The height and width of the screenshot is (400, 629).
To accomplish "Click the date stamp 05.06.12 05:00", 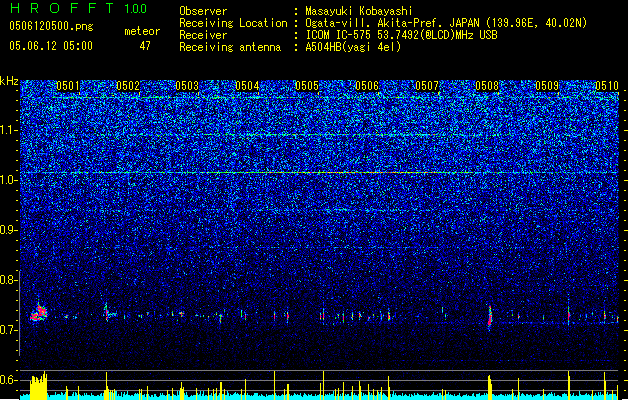I will (x=51, y=46).
